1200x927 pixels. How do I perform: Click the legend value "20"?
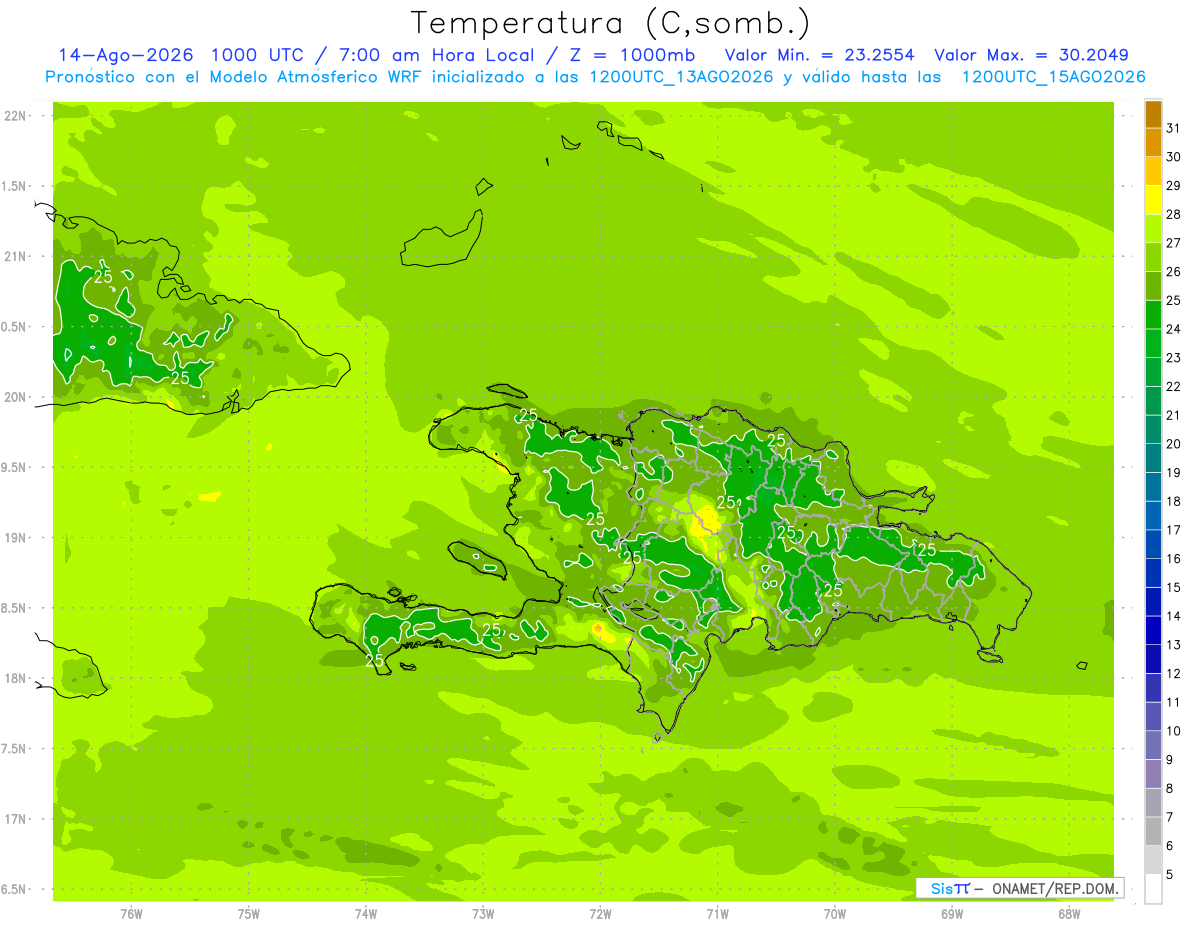tap(1173, 444)
